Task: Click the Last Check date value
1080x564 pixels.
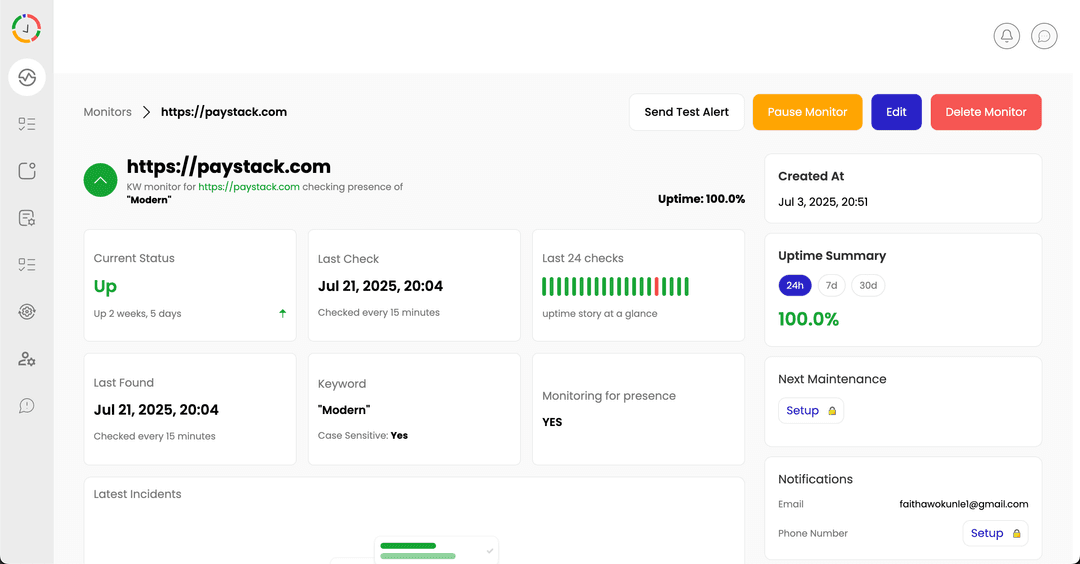Action: [380, 286]
